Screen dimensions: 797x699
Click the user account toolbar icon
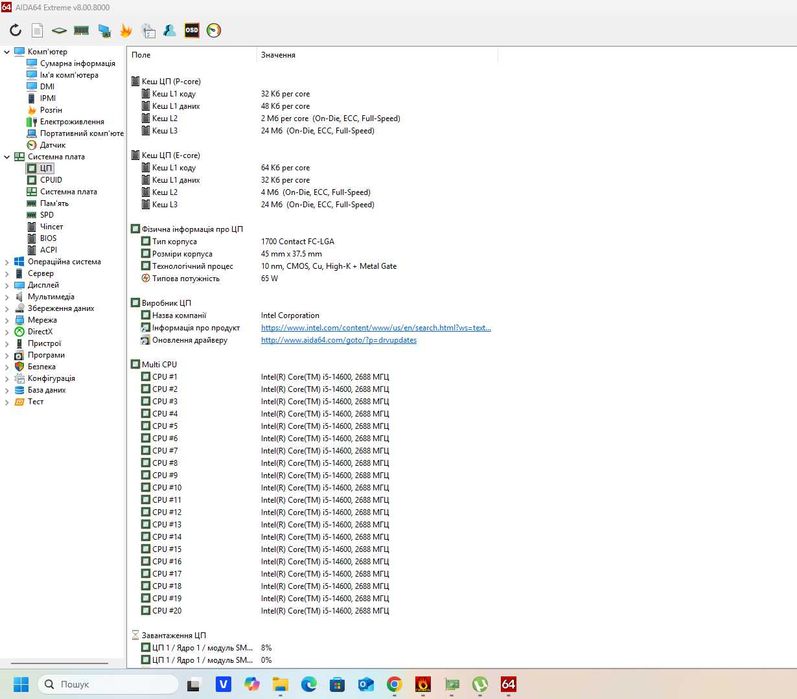[x=170, y=31]
